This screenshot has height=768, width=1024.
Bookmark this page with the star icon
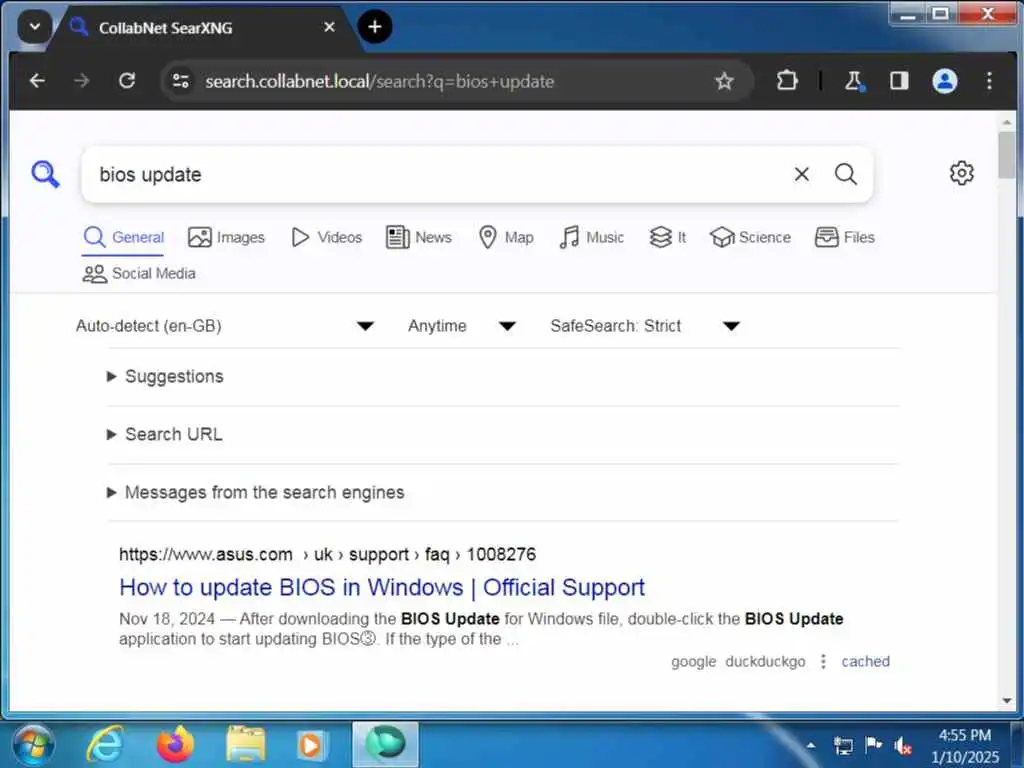tap(724, 81)
